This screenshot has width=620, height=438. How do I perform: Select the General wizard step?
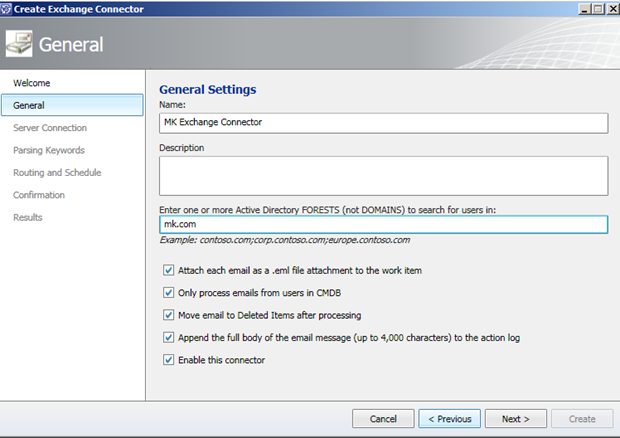72,105
